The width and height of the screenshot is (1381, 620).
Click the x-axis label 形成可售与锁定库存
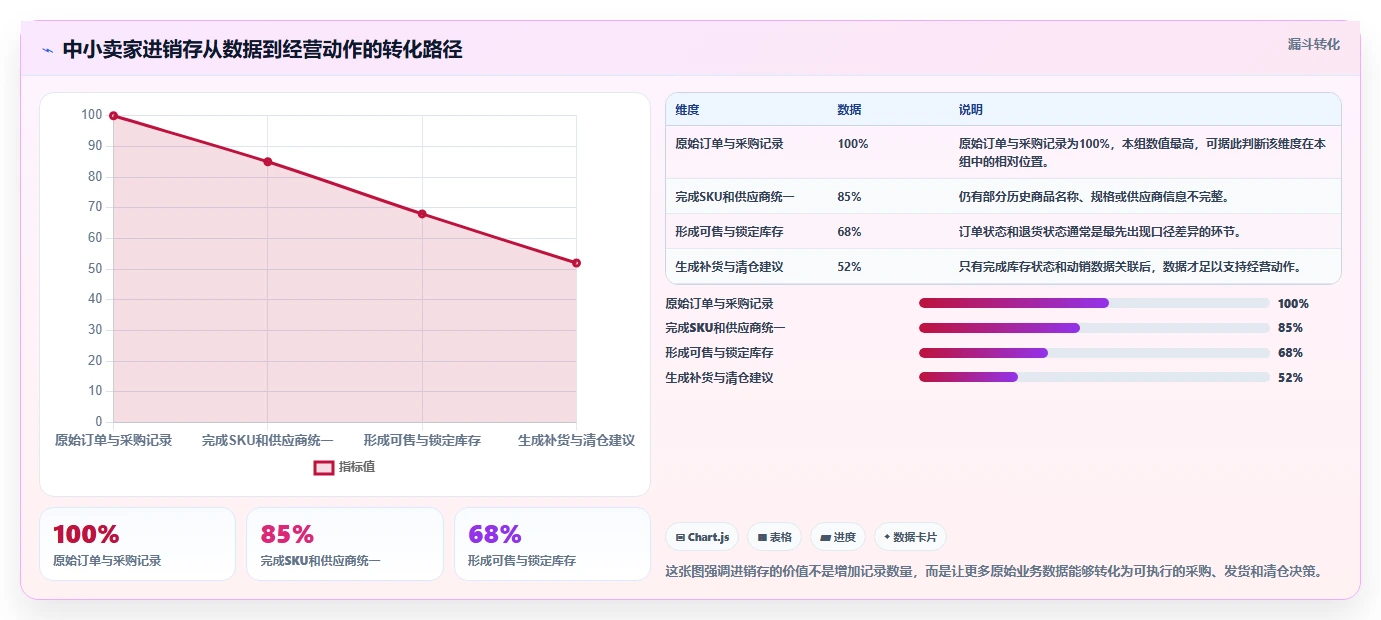pyautogui.click(x=422, y=440)
